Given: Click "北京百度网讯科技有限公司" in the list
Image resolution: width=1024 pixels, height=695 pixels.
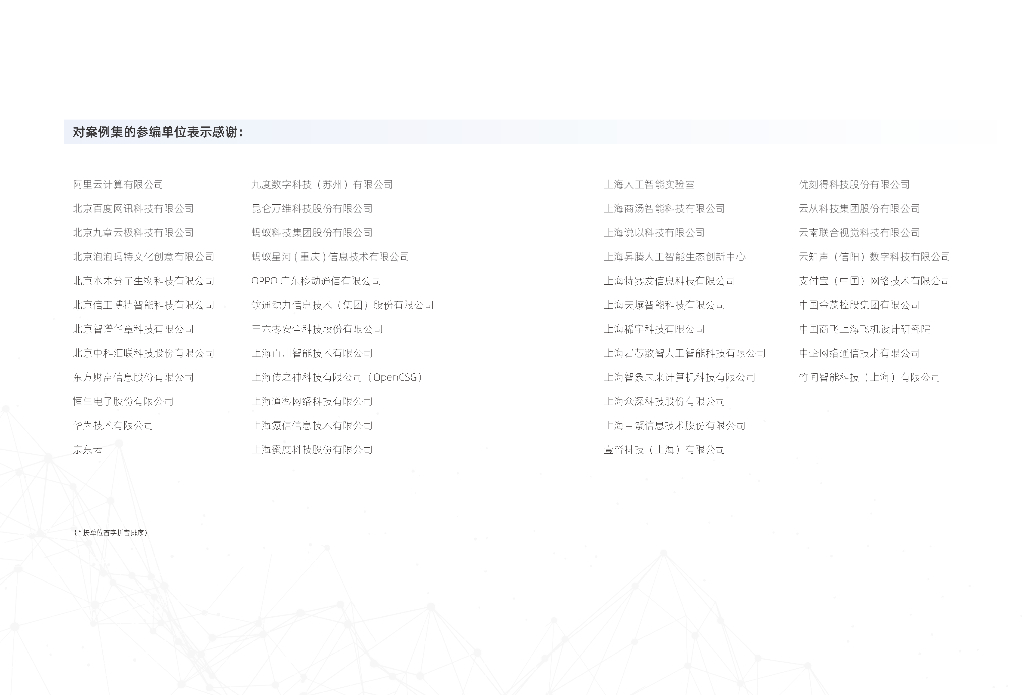Looking at the screenshot, I should click(x=133, y=208).
